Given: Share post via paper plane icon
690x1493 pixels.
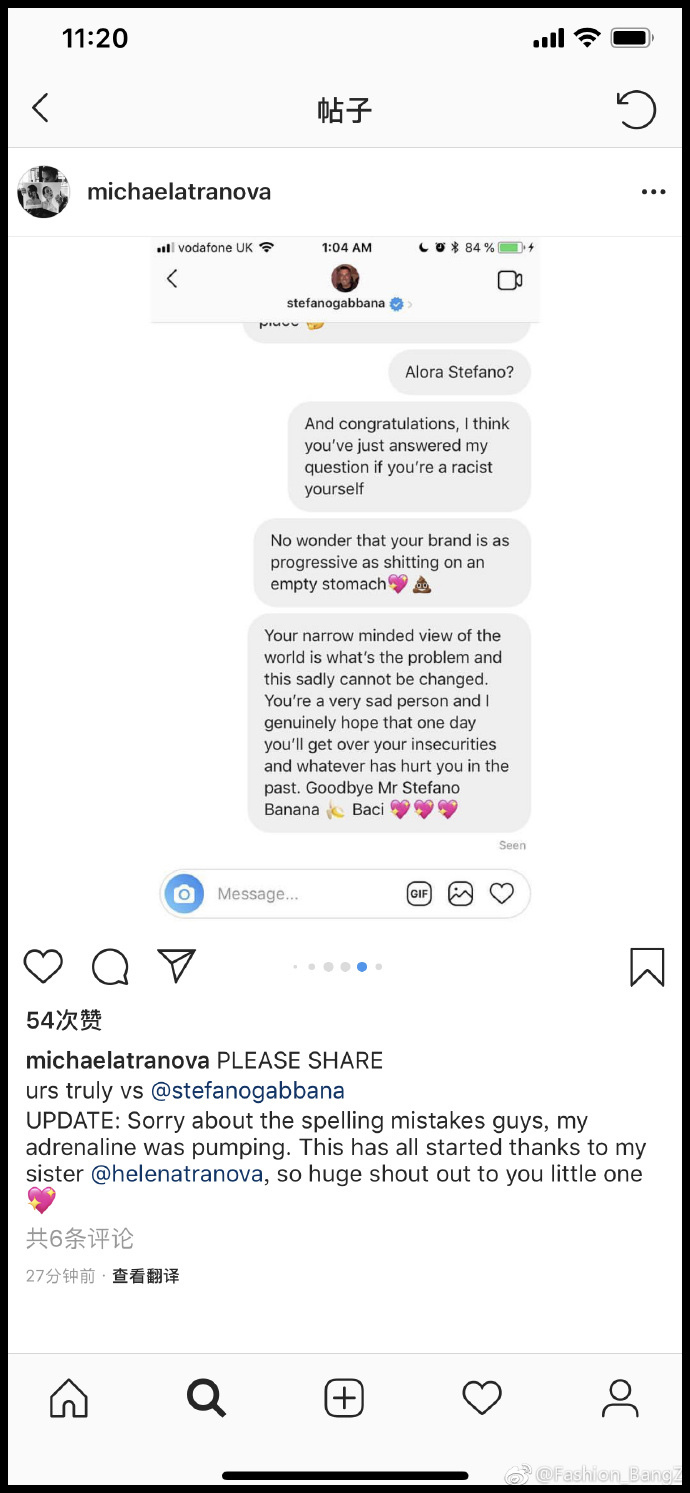Looking at the screenshot, I should [177, 965].
